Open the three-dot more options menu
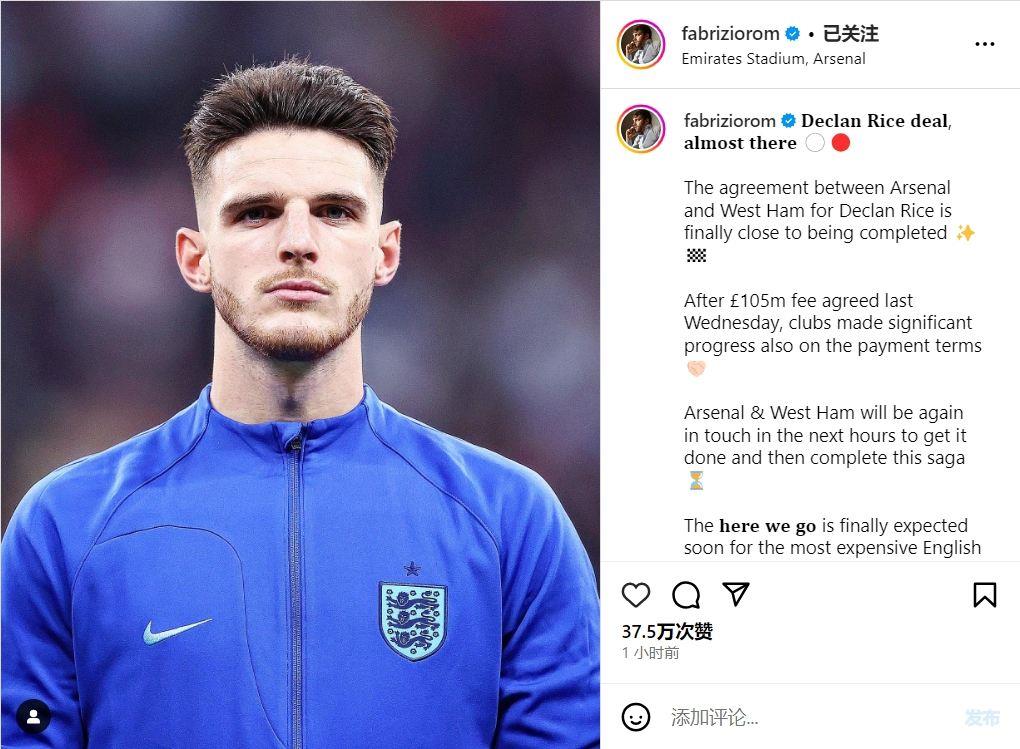 point(984,44)
